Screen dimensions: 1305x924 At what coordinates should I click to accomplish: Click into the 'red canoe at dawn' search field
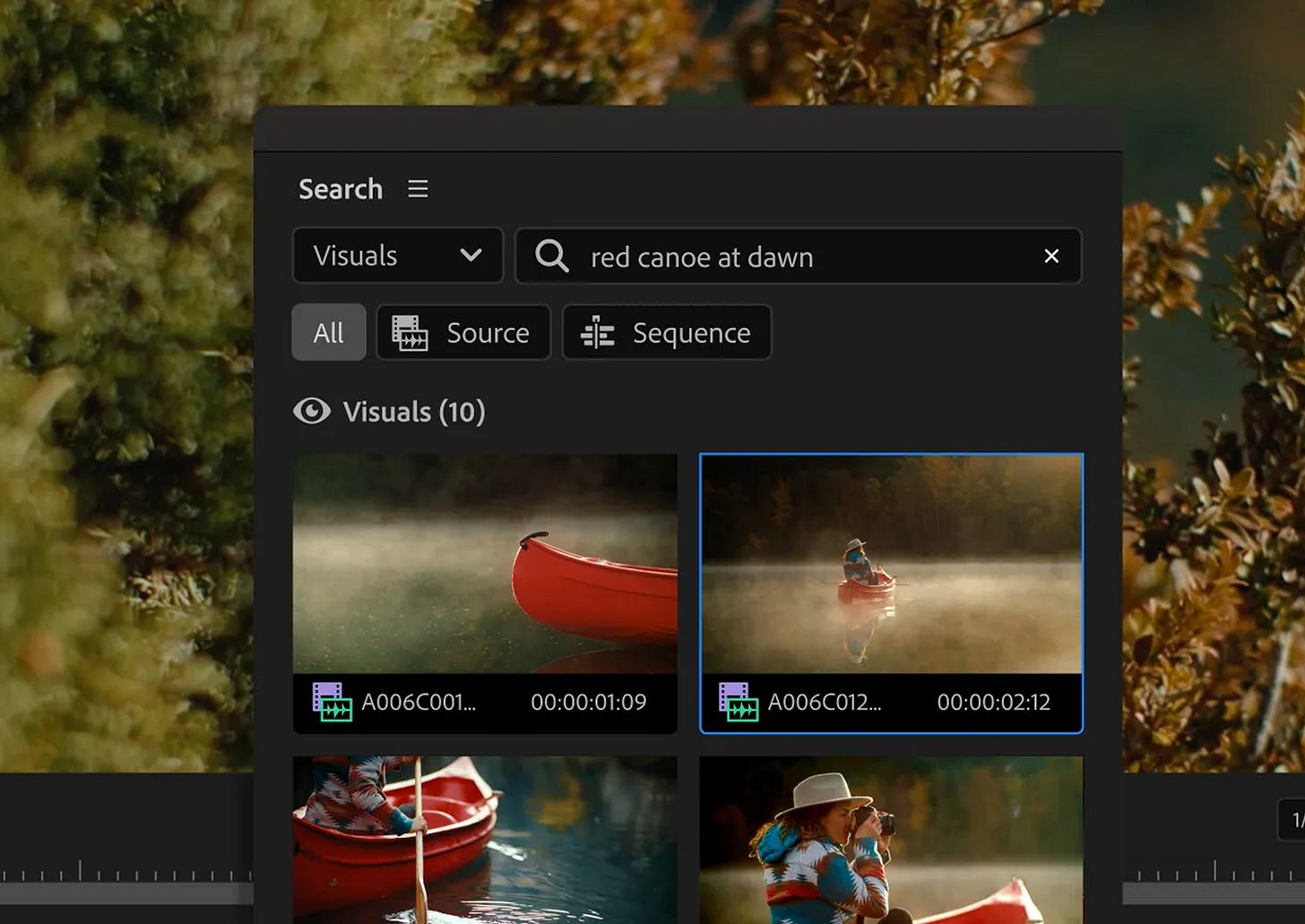pos(799,256)
